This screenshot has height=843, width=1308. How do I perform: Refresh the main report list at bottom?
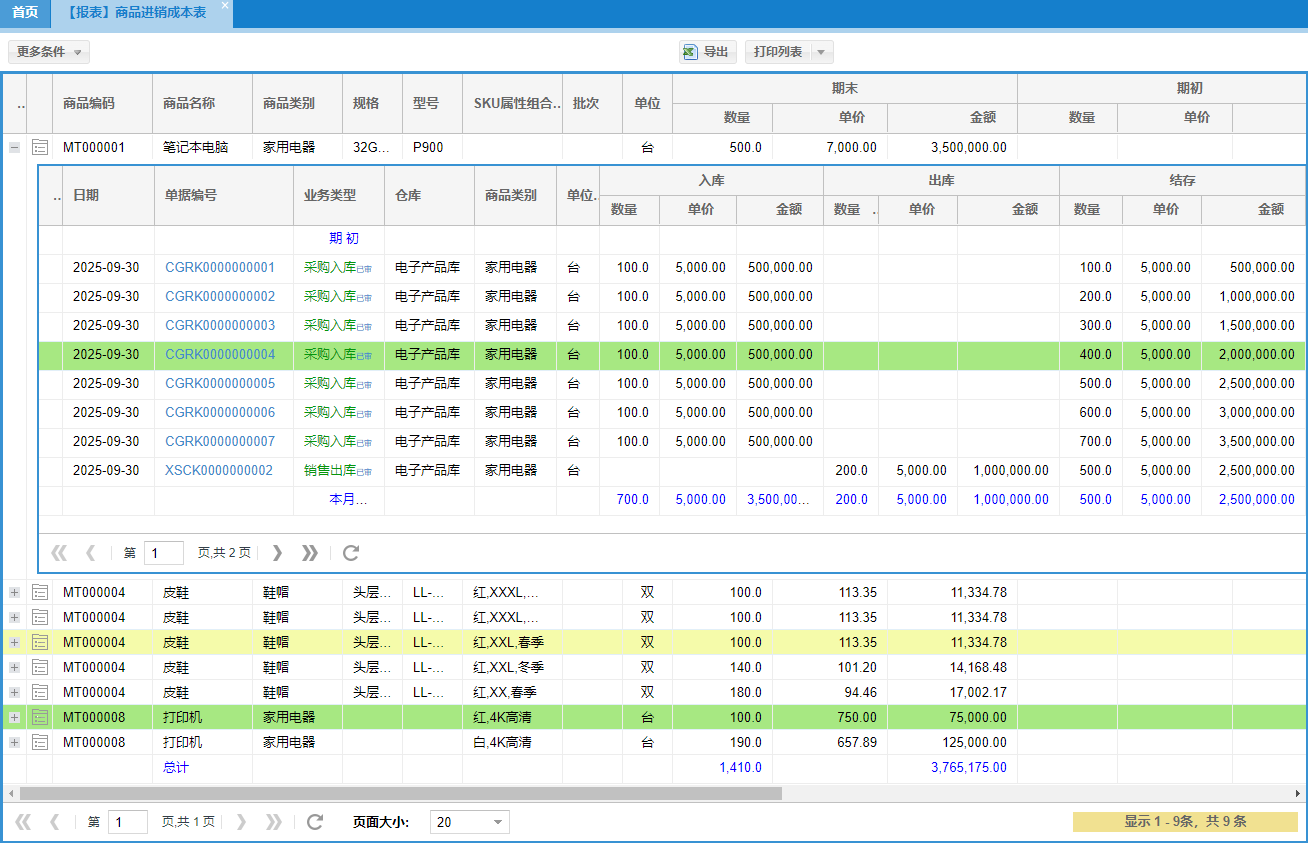pyautogui.click(x=315, y=822)
